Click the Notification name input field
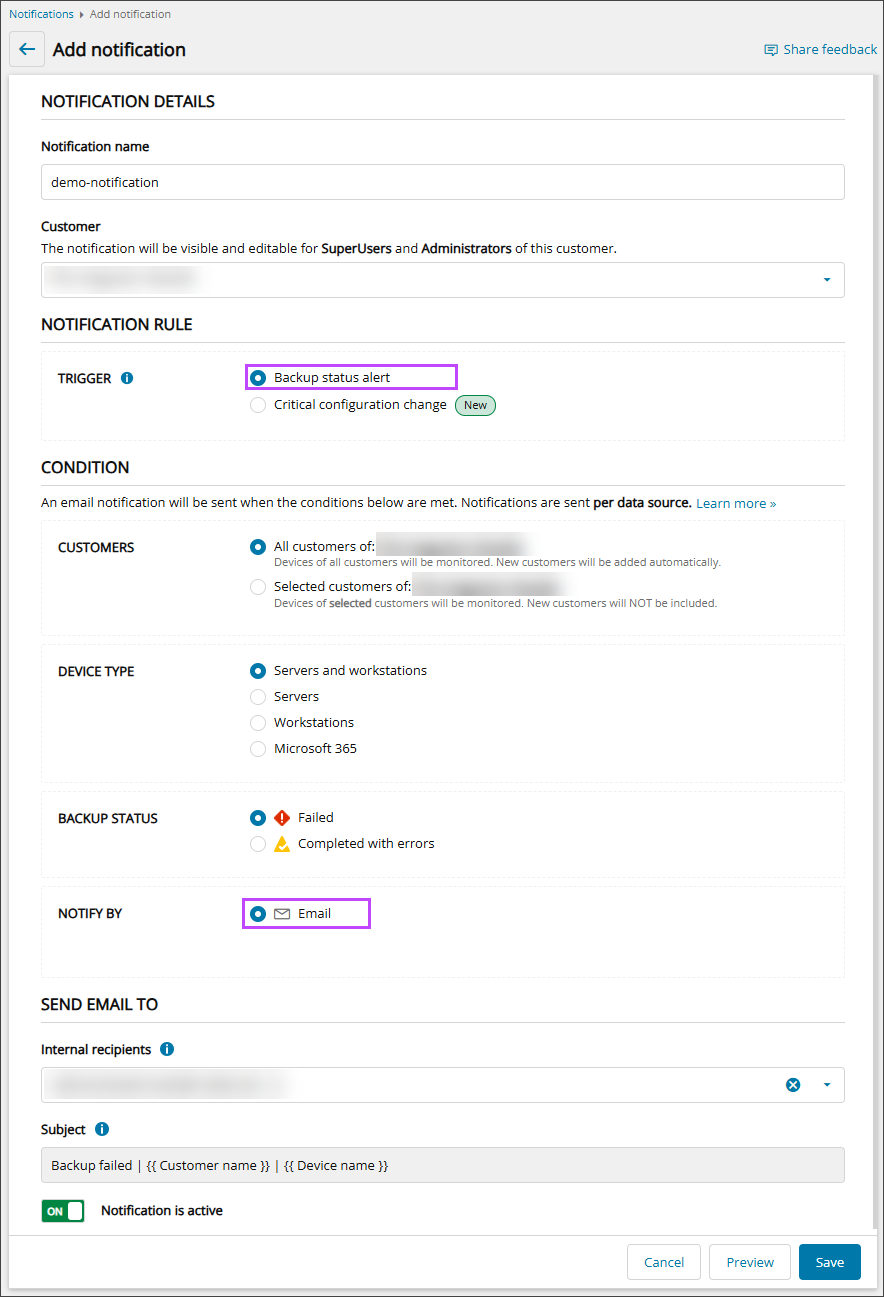The height and width of the screenshot is (1297, 884). (x=442, y=182)
